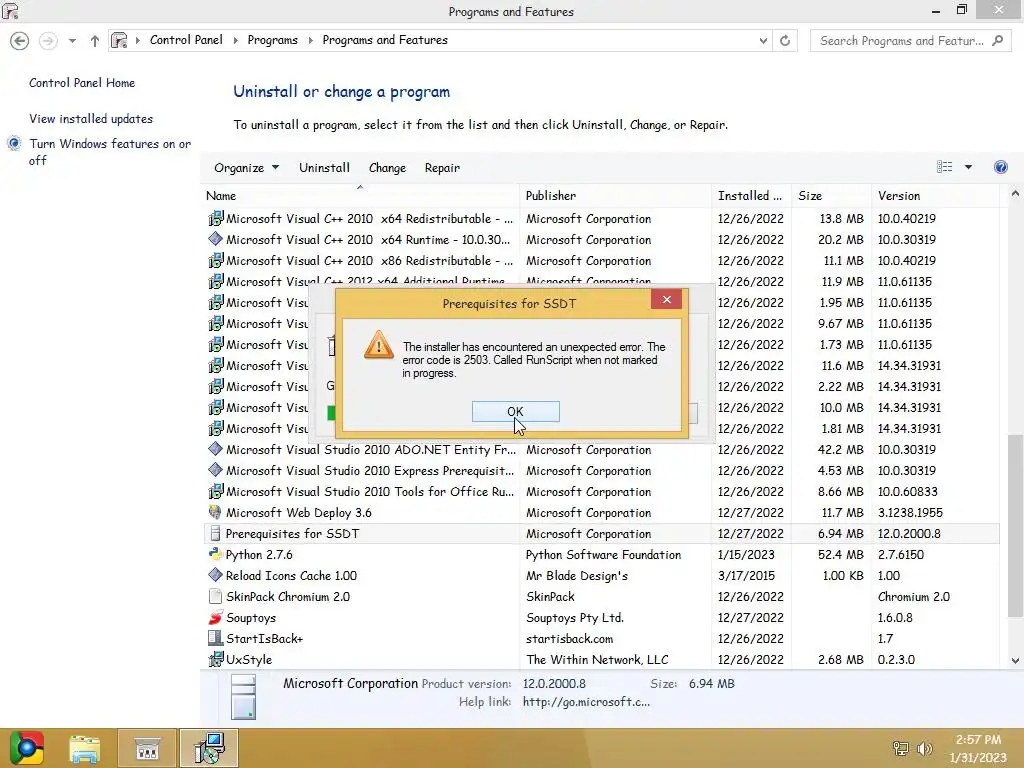1024x768 pixels.
Task: Click the icon of Visual C++ 2010 x86 Redistributable
Action: pyautogui.click(x=216, y=260)
